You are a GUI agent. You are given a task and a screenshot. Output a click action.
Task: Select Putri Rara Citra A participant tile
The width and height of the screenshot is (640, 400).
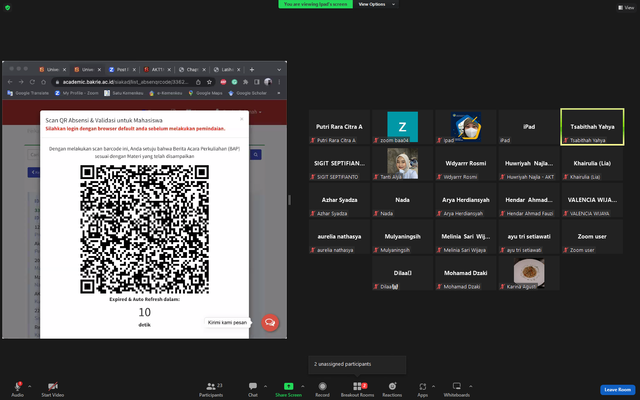339,127
